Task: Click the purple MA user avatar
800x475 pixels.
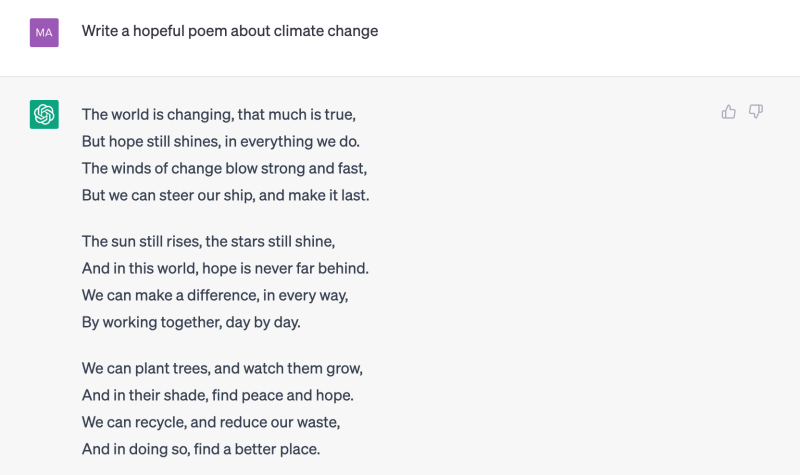Action: pyautogui.click(x=44, y=32)
